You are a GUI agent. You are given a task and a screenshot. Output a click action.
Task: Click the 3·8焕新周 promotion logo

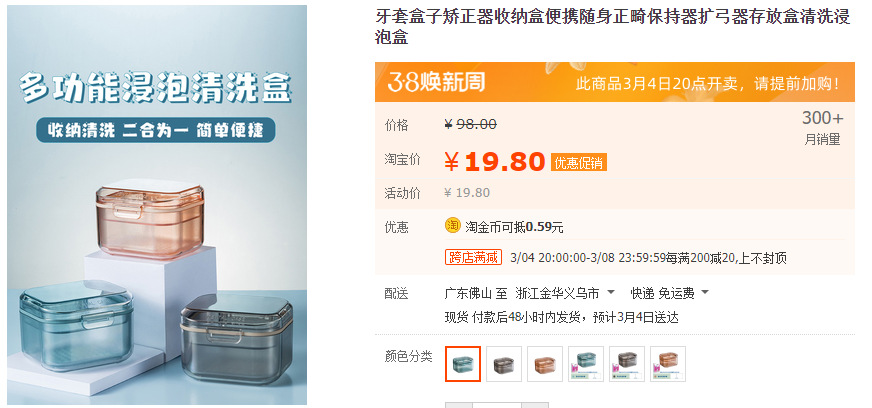[436, 83]
